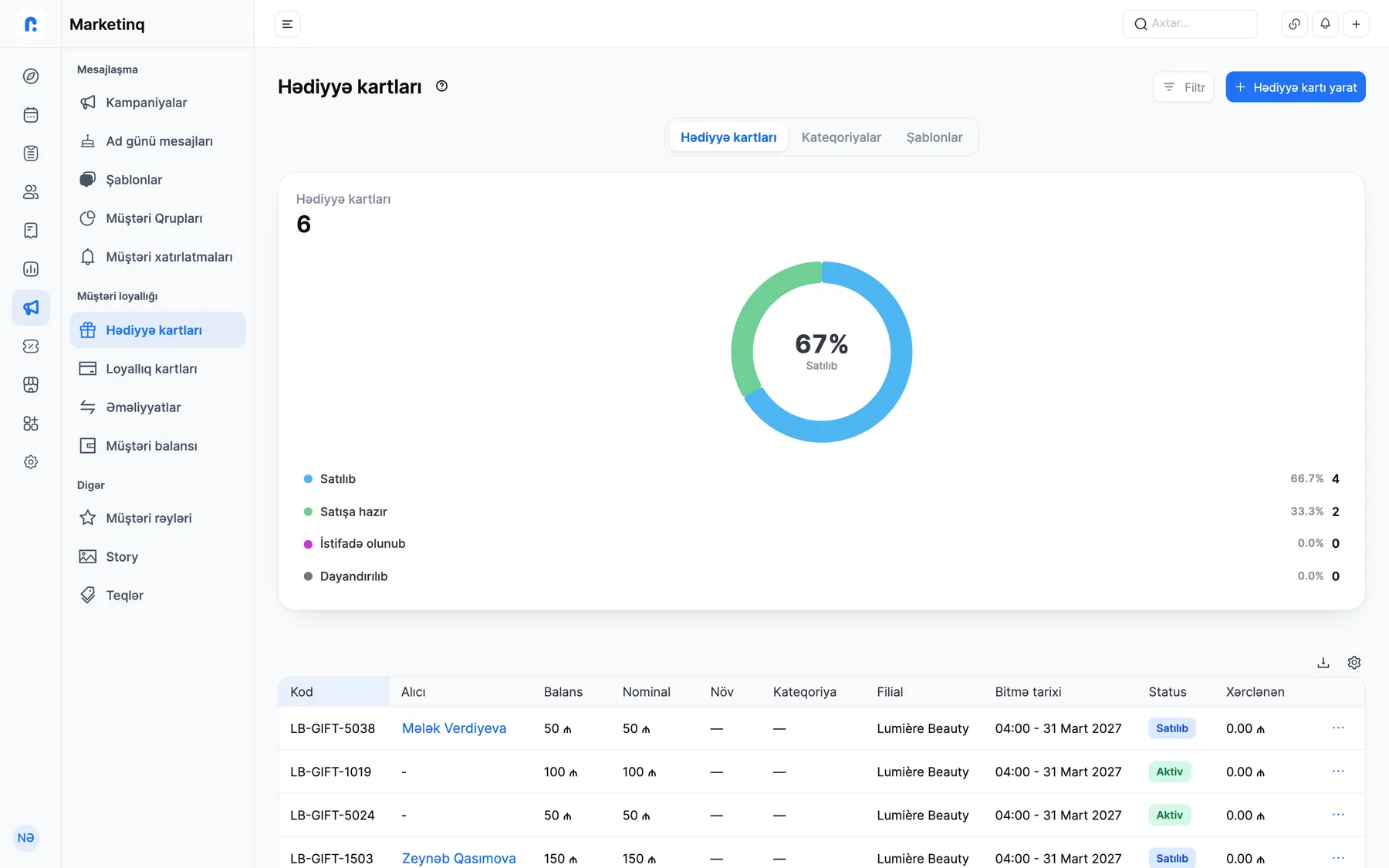The image size is (1389, 868).
Task: Download table using the export icon
Action: pyautogui.click(x=1323, y=663)
